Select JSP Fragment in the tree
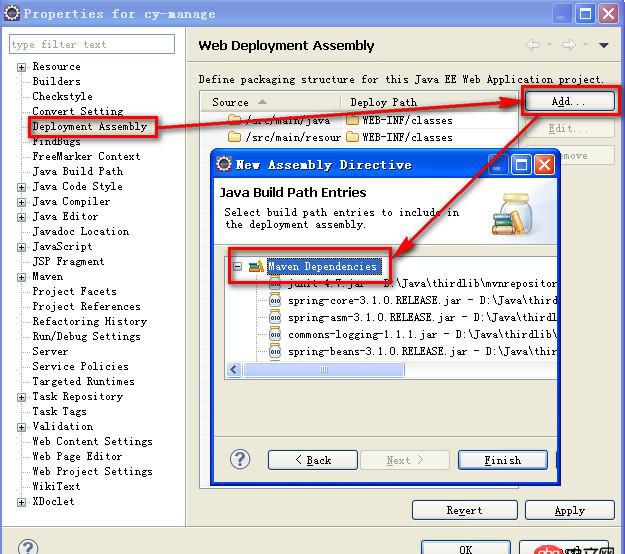The width and height of the screenshot is (625, 554). click(68, 261)
